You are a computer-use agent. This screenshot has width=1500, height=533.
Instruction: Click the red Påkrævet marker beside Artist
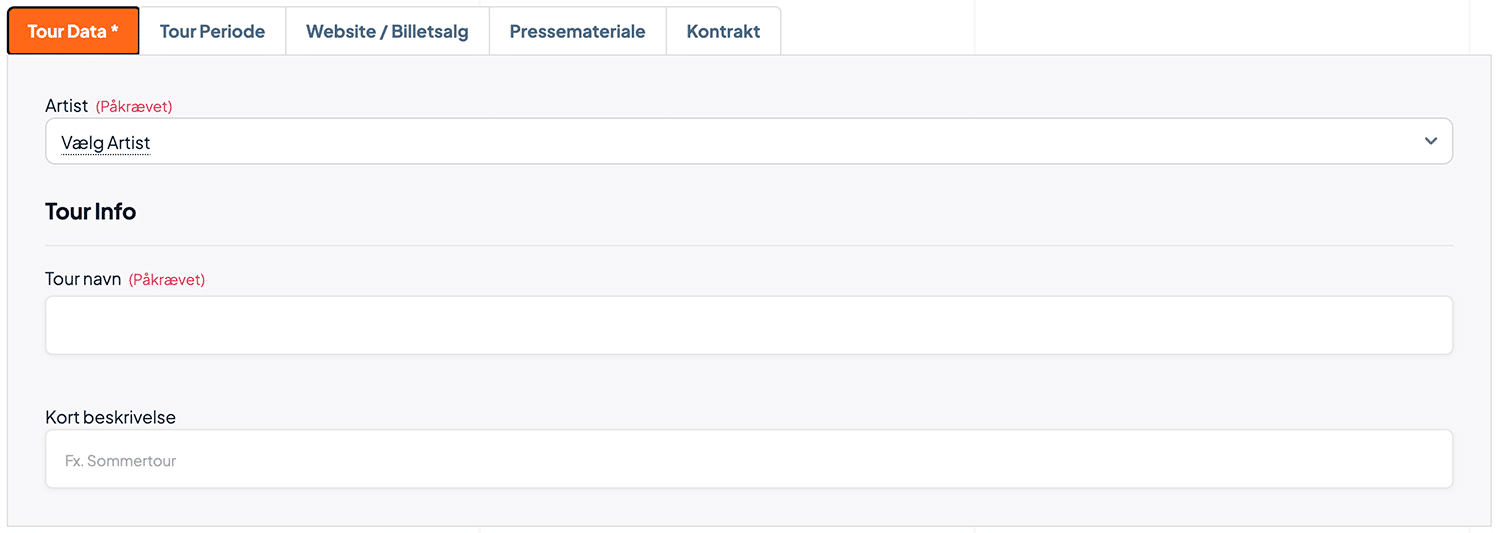point(134,107)
